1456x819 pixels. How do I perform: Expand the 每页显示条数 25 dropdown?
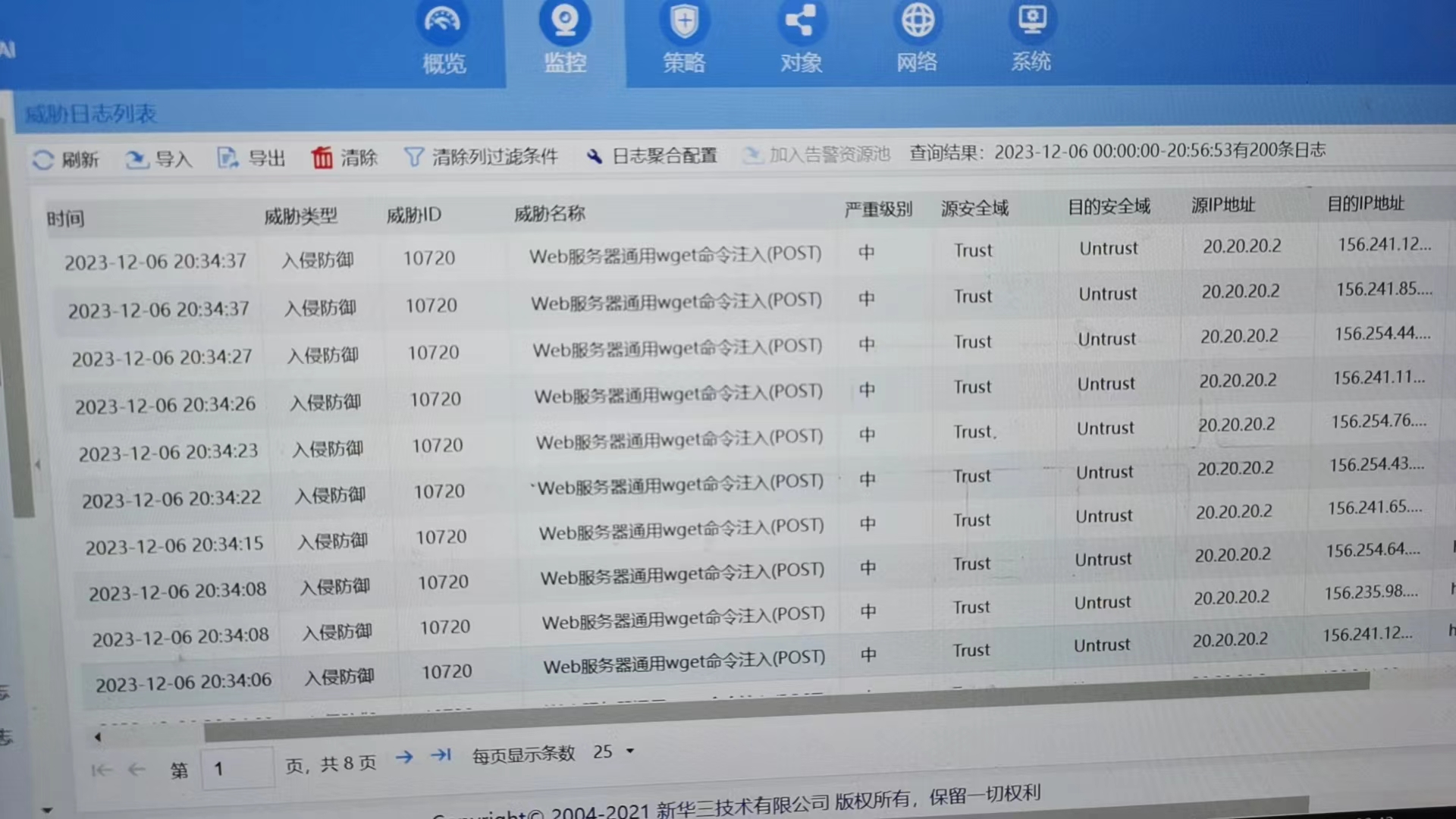point(629,752)
